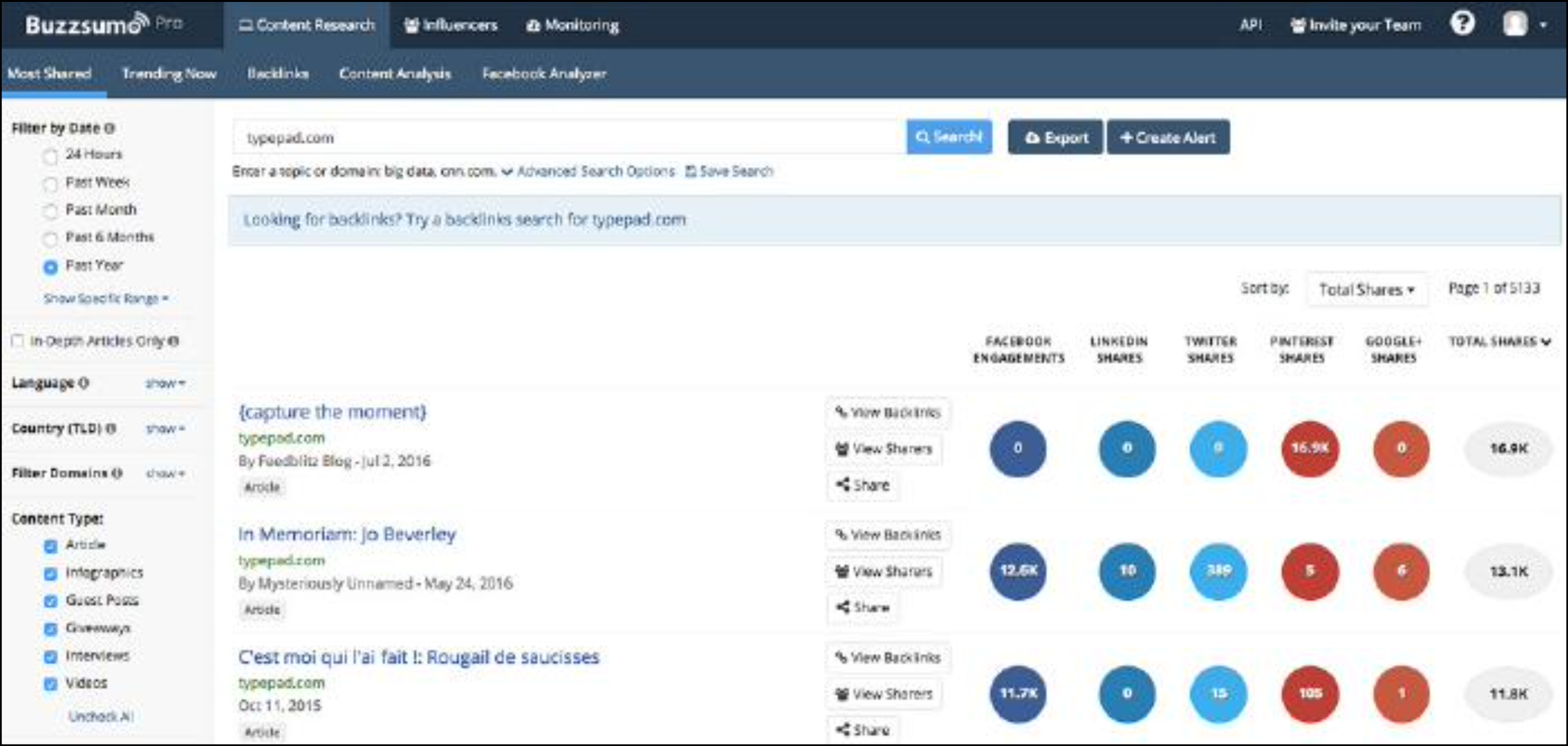Switch to Facebook Analyzer subtab
The image size is (1568, 746).
[x=544, y=73]
